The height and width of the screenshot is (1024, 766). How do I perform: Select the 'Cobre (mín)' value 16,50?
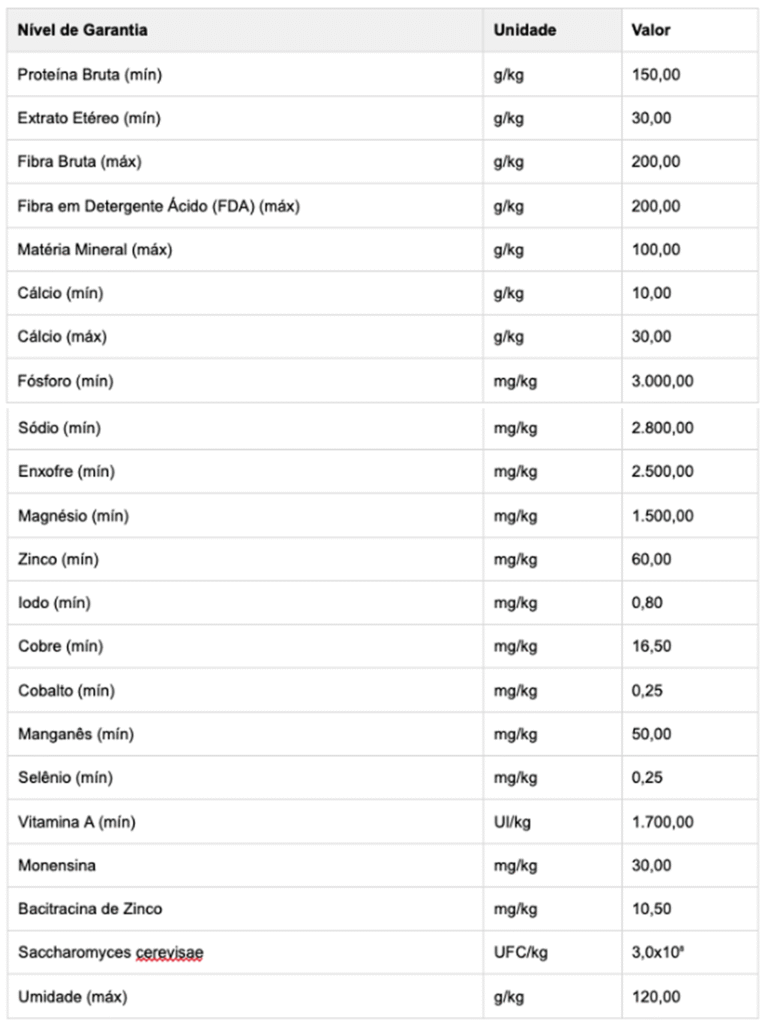651,646
